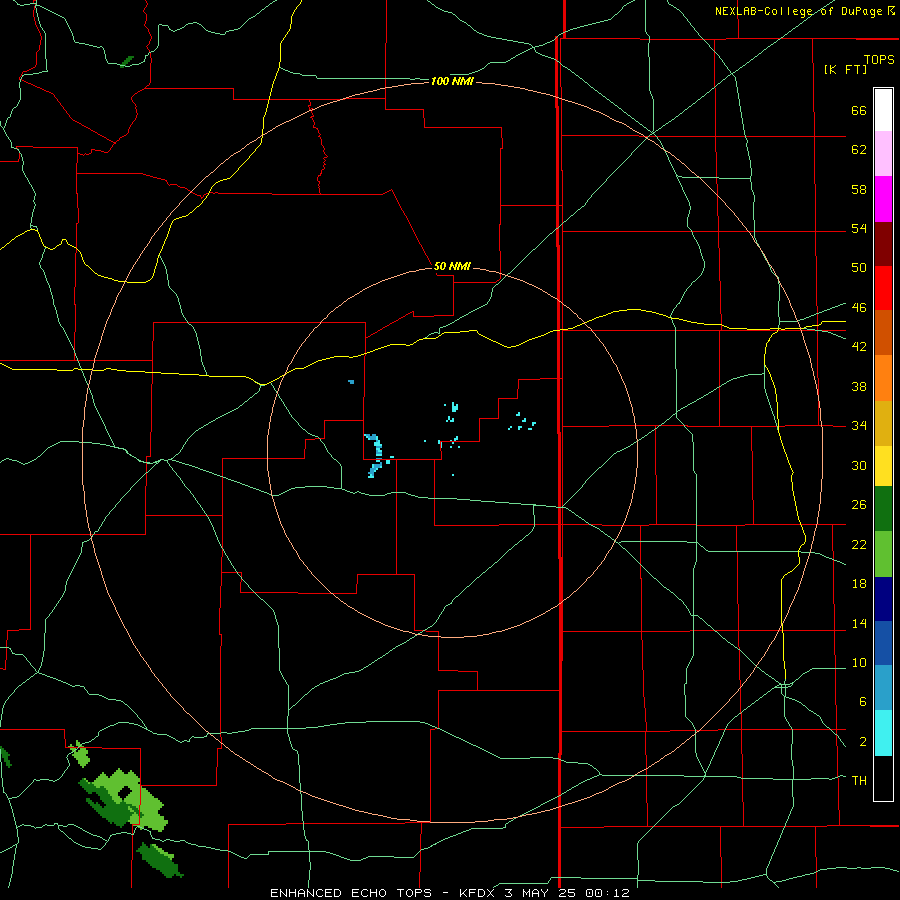
Task: Pick the light blue legend swatch
Action: [883, 688]
